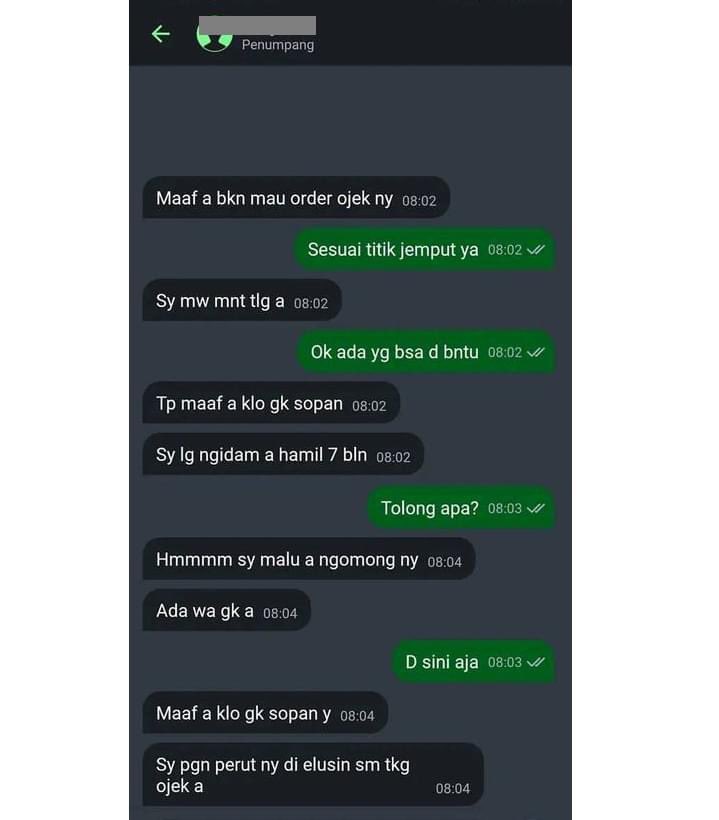The width and height of the screenshot is (719, 820).
Task: Tap read checkmarks on "D sini aja"
Action: [x=536, y=662]
